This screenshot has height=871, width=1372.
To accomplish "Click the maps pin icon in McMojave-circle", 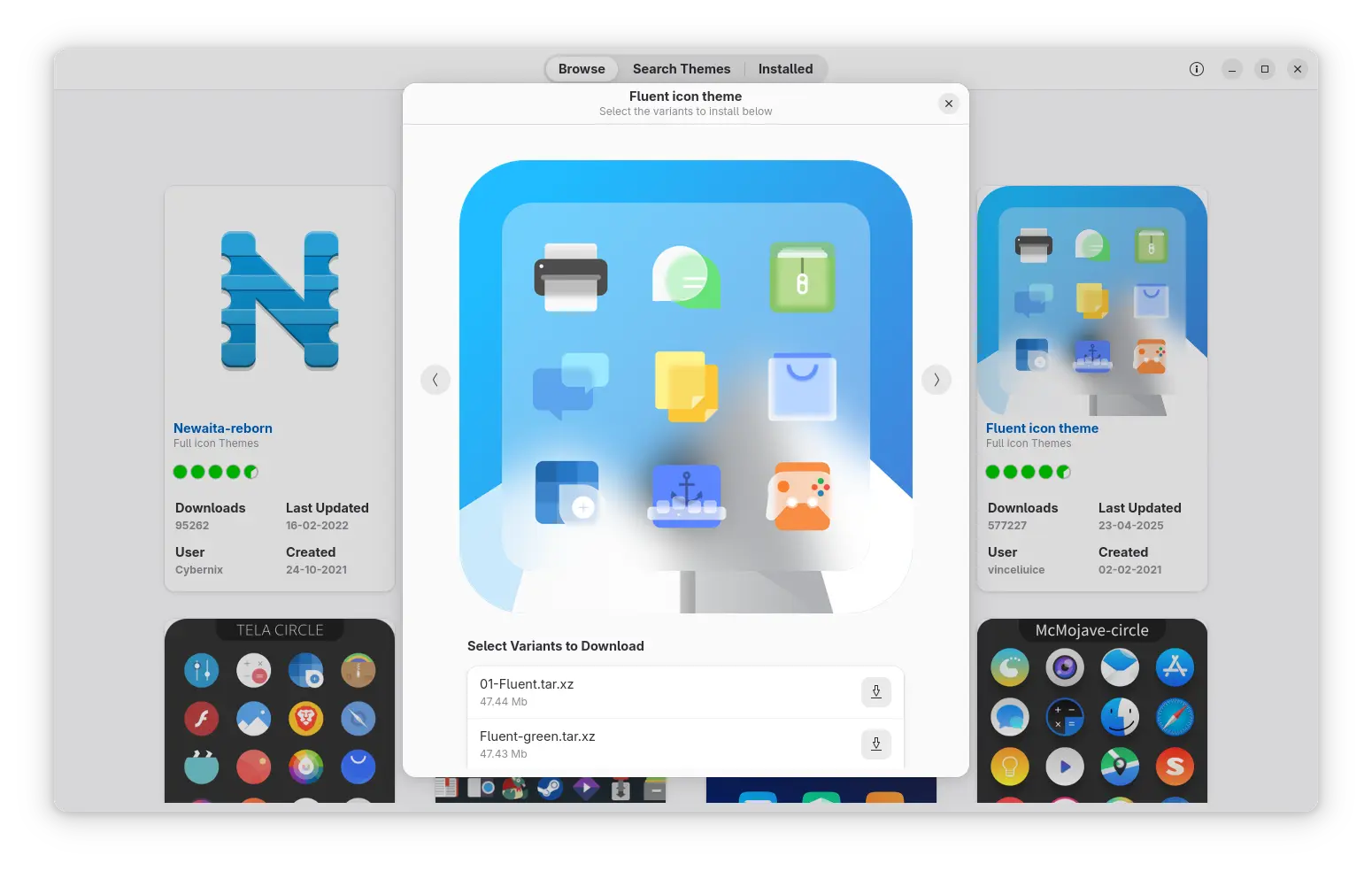I will (x=1120, y=767).
